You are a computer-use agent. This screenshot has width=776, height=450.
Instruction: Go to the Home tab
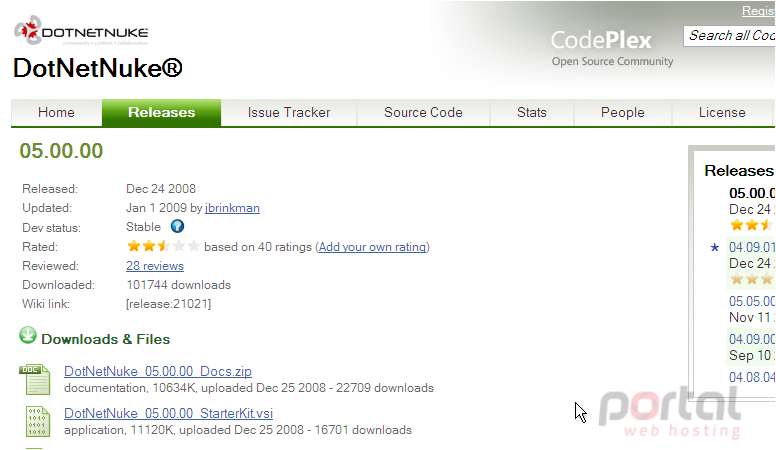pyautogui.click(x=56, y=112)
